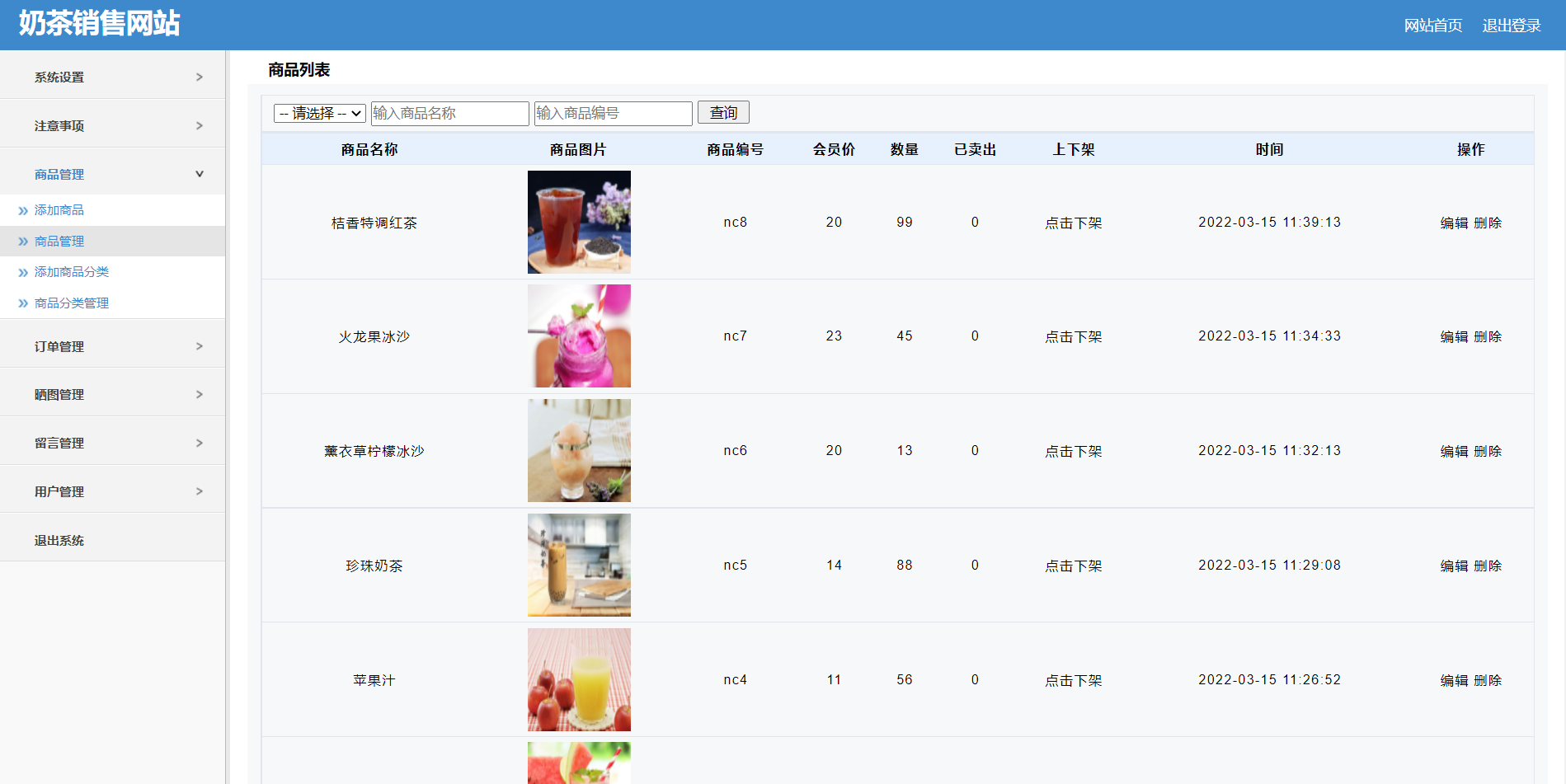
Task: Click the 会员价 column header
Action: tap(834, 149)
